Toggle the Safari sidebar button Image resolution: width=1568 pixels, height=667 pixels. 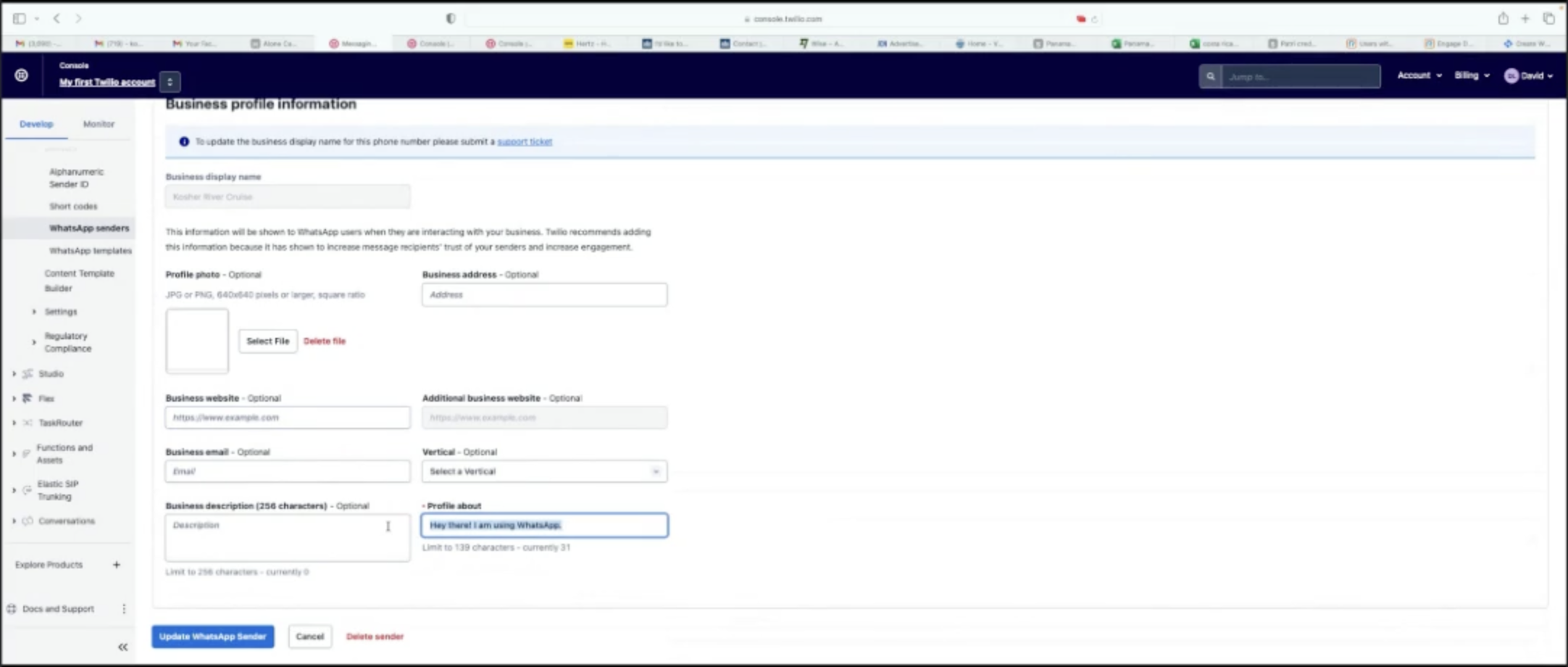[x=20, y=18]
